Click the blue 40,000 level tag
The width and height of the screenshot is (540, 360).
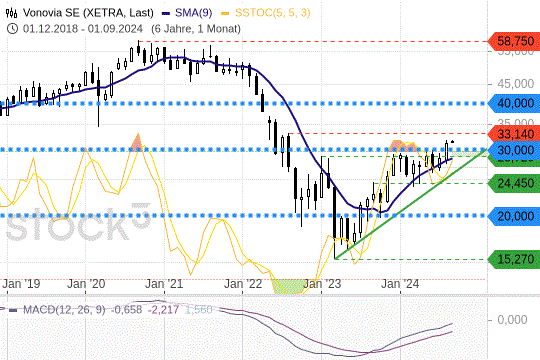514,103
